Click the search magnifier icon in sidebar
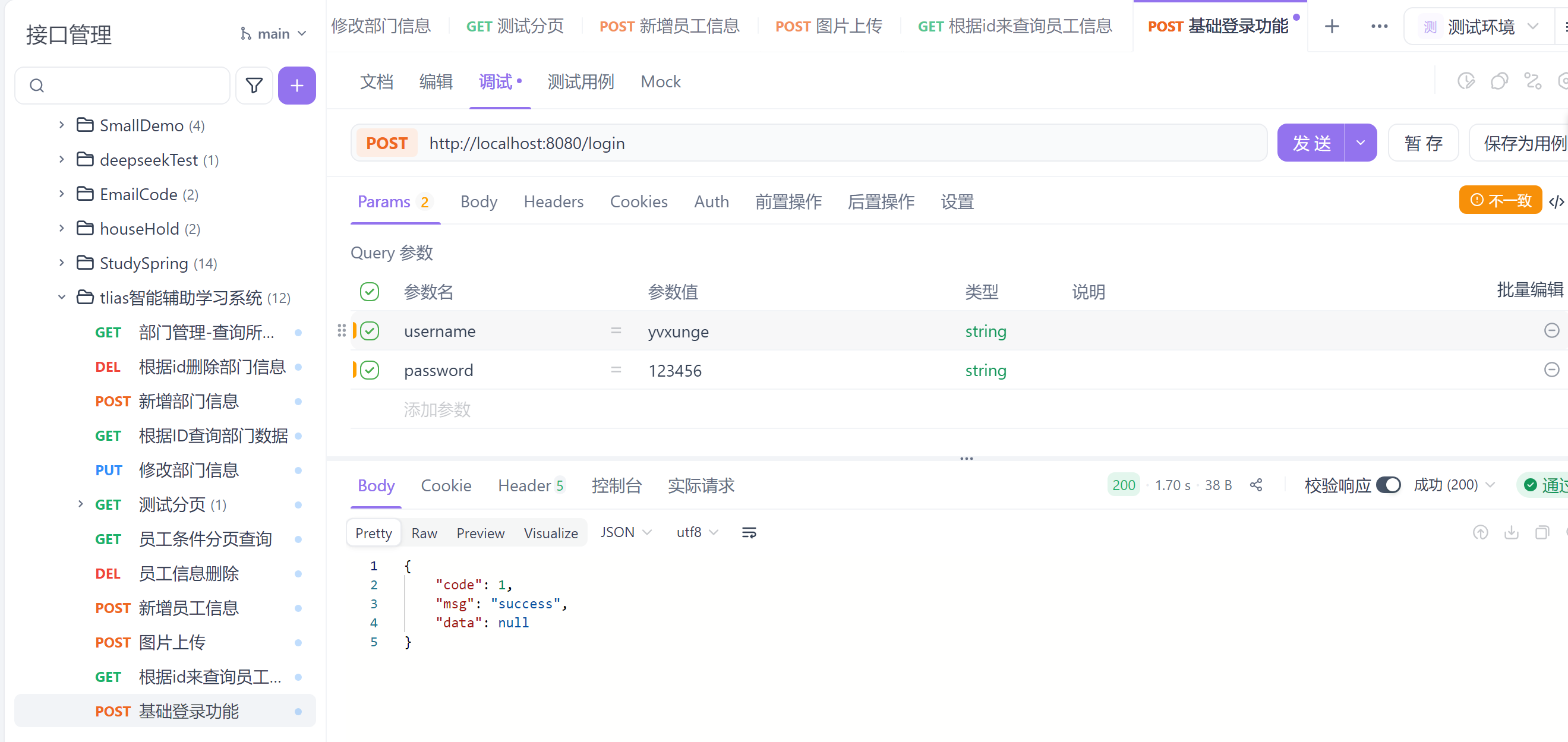The image size is (1568, 742). (37, 85)
